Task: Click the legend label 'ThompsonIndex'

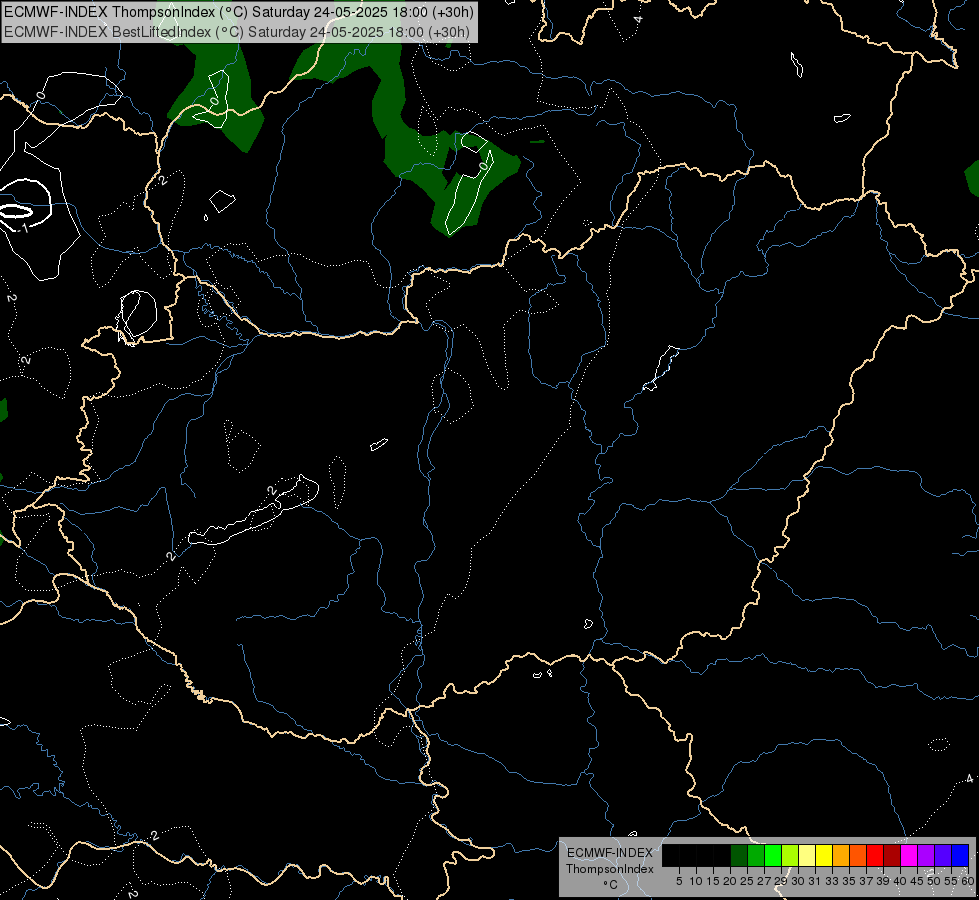Action: click(609, 869)
